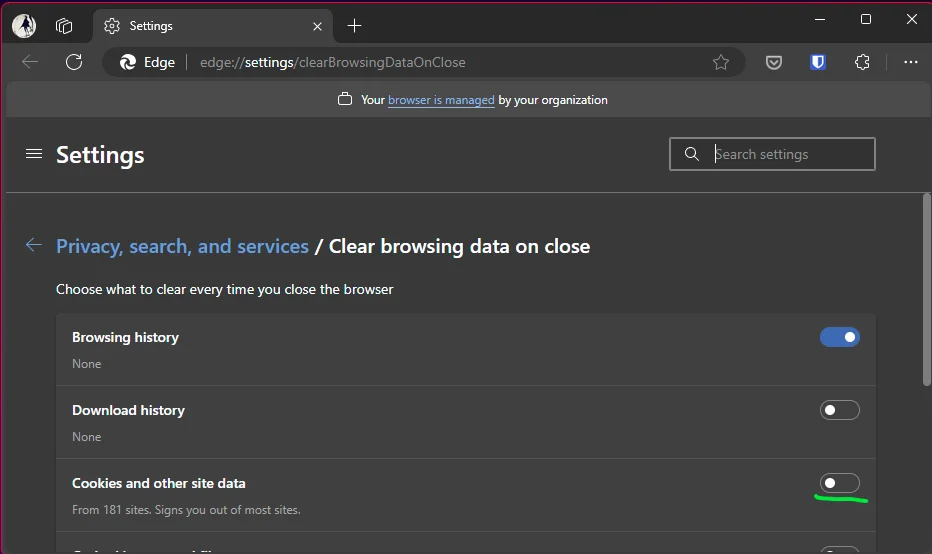
Task: Click 'Choose what to clear' description text
Action: tap(225, 289)
